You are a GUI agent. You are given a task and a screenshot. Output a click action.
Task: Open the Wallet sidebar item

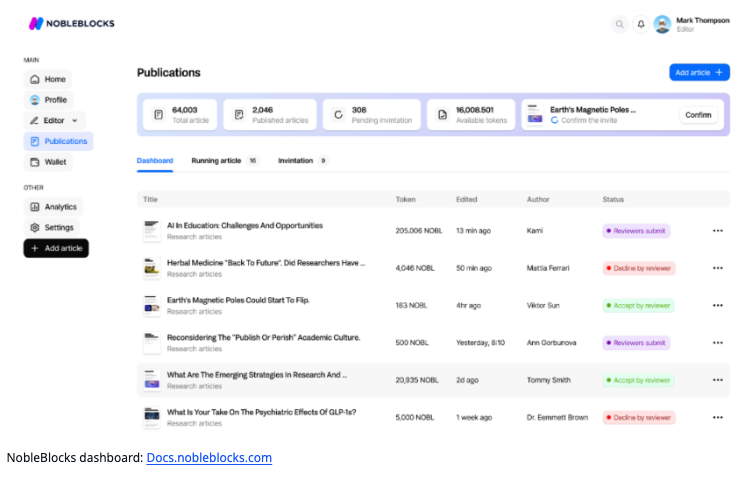coord(48,162)
